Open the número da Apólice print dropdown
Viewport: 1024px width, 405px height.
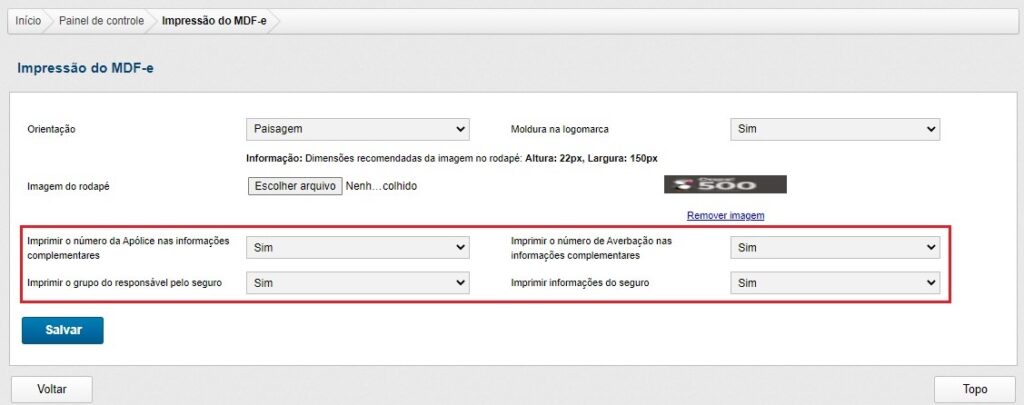coord(357,247)
